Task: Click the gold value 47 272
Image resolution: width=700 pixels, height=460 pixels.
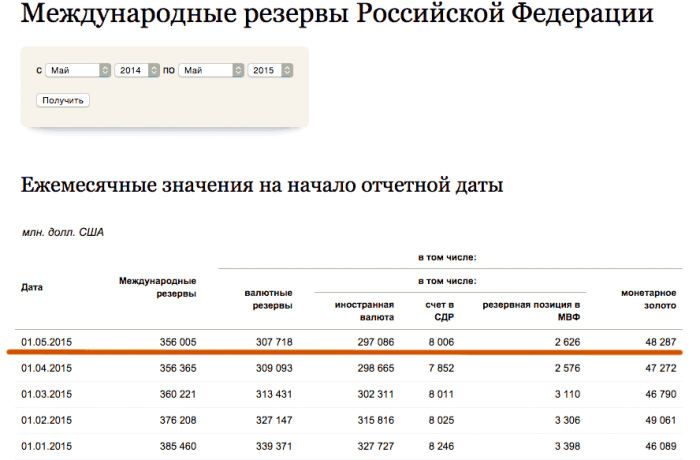Action: click(x=661, y=368)
